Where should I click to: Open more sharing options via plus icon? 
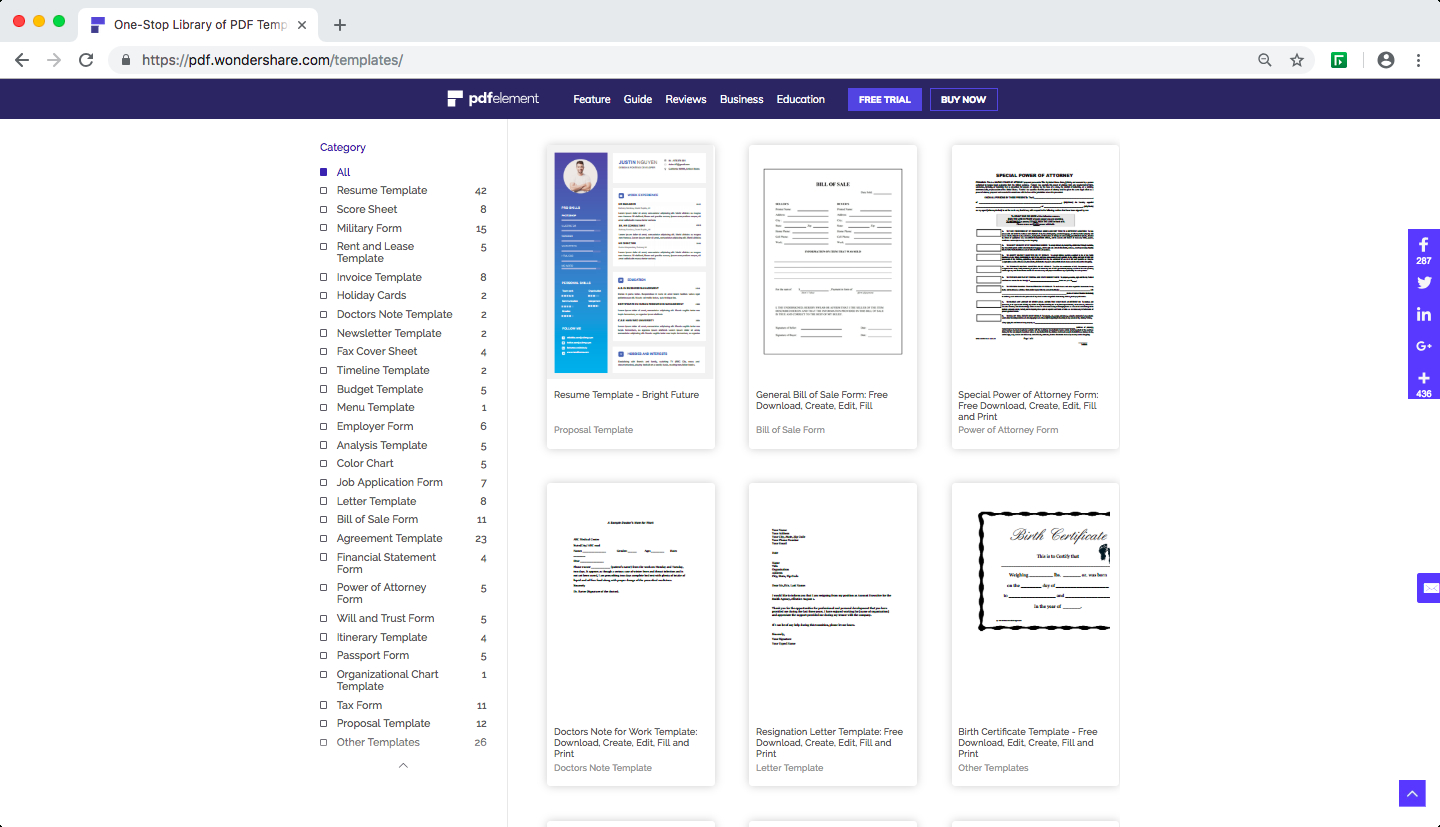(x=1423, y=378)
